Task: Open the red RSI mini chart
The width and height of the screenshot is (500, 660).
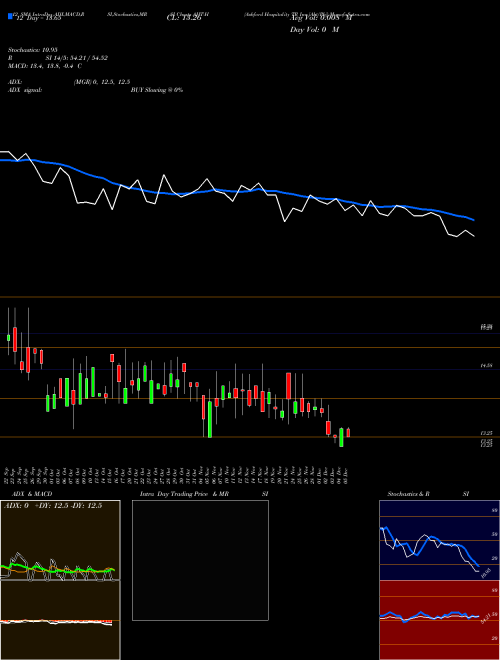Action: (x=439, y=620)
